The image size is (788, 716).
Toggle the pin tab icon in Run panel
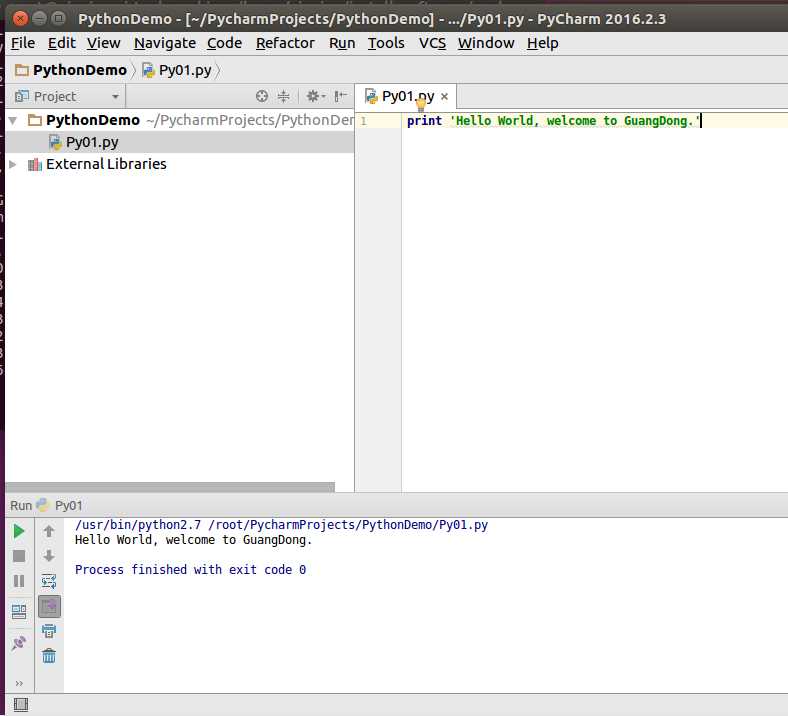[x=19, y=643]
